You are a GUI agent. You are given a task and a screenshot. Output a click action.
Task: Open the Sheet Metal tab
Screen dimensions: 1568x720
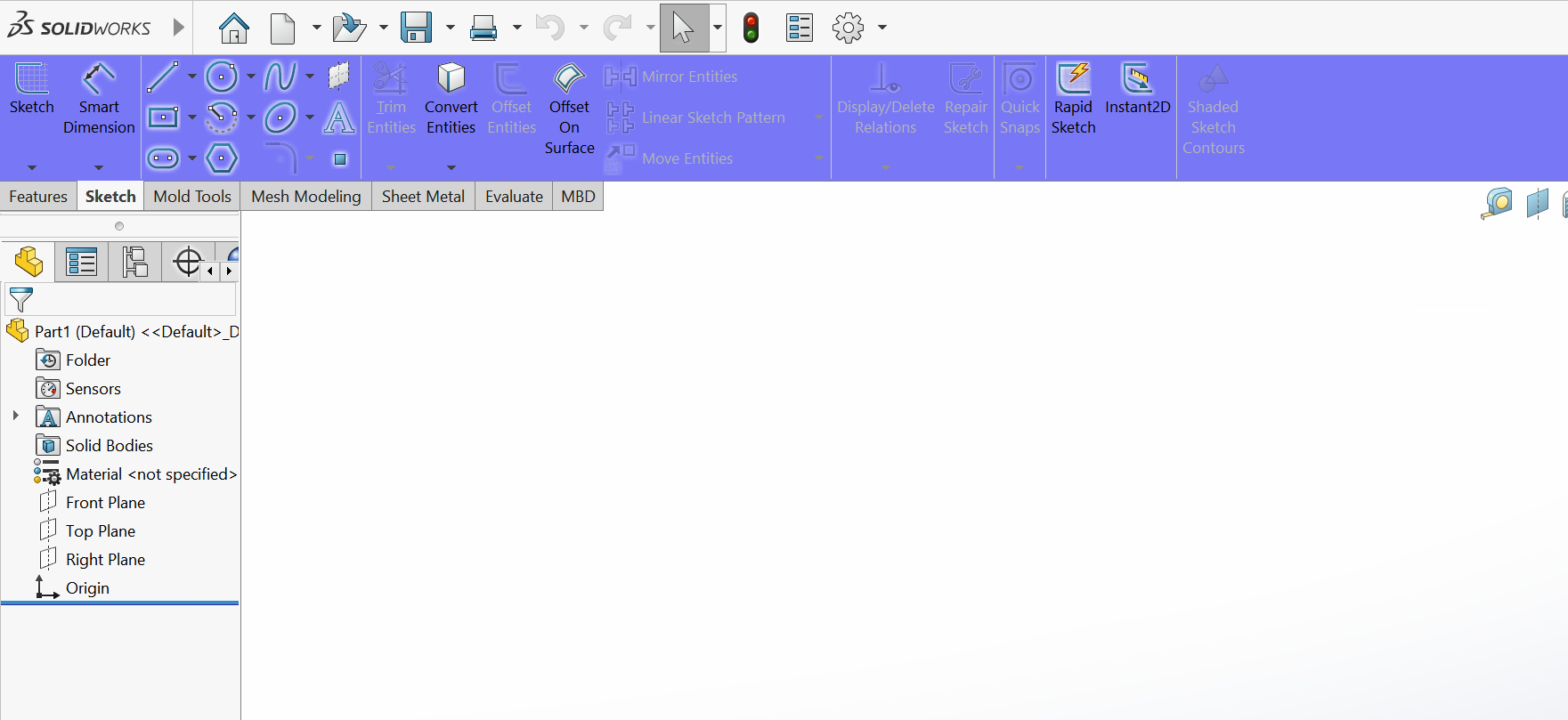[x=423, y=197]
